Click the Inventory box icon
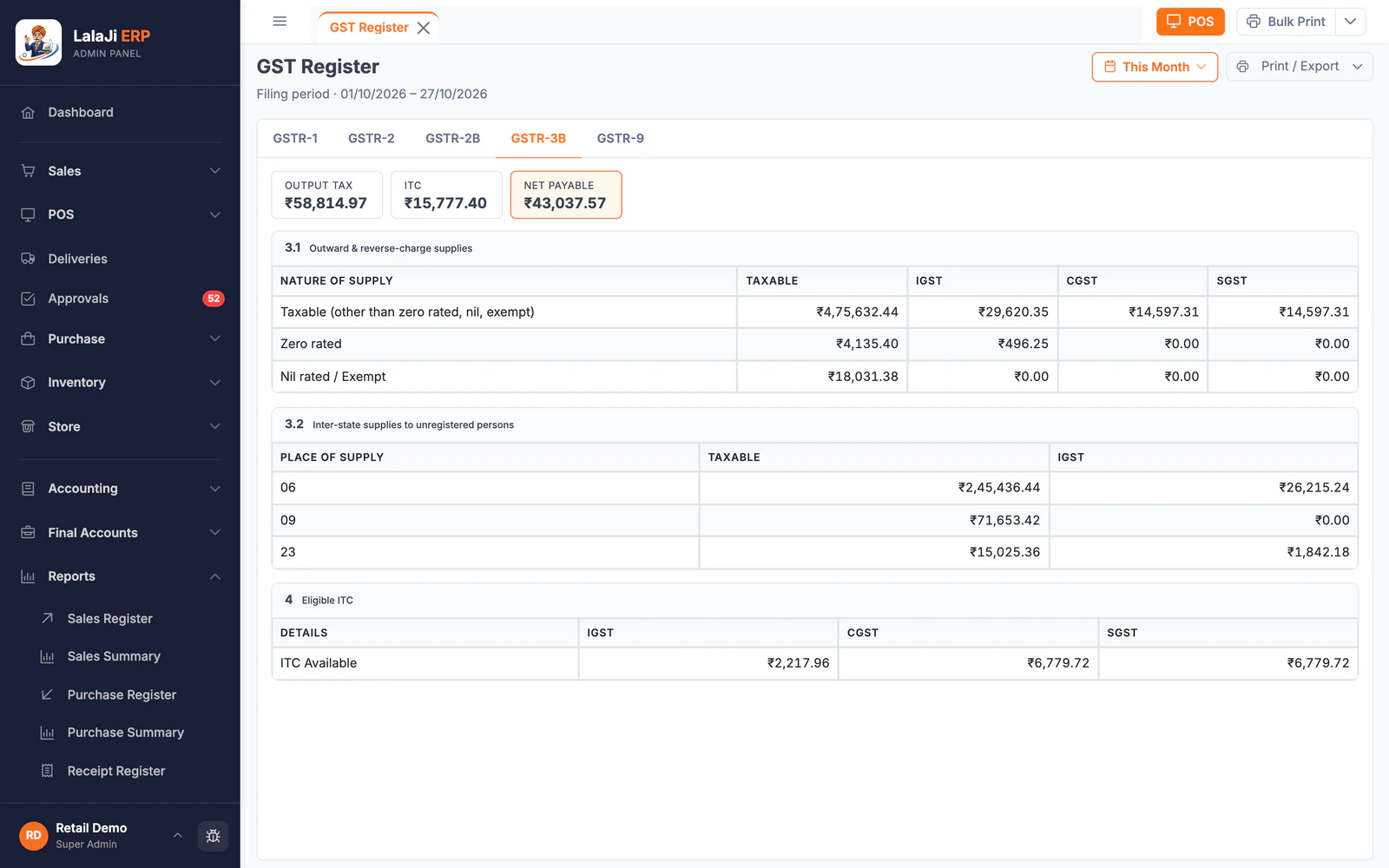The image size is (1389, 868). 28,383
